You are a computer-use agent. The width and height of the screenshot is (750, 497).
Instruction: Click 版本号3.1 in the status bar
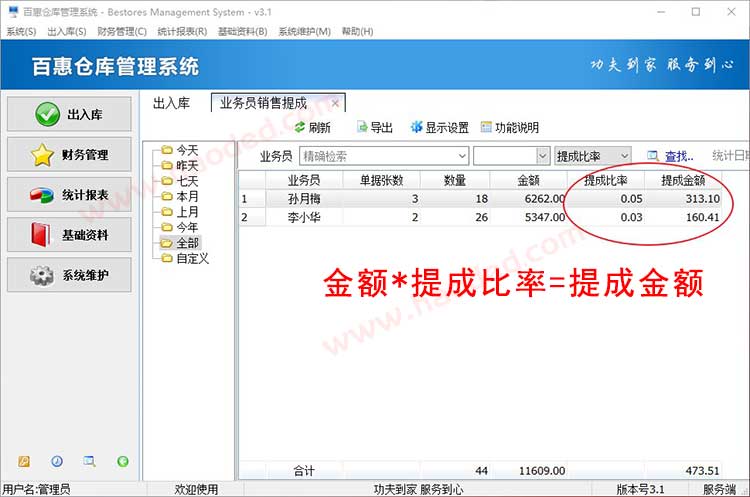(640, 489)
